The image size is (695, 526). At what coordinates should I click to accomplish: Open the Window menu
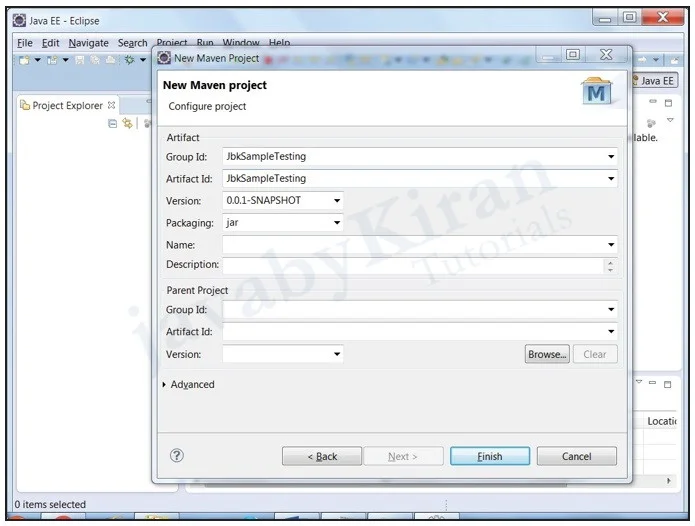[241, 43]
